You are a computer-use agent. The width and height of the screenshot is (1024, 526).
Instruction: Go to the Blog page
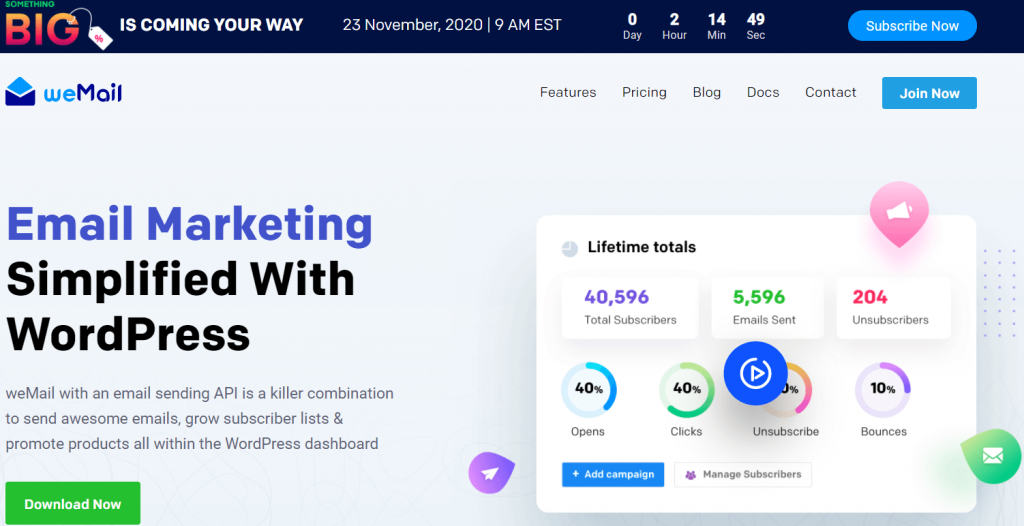click(707, 93)
